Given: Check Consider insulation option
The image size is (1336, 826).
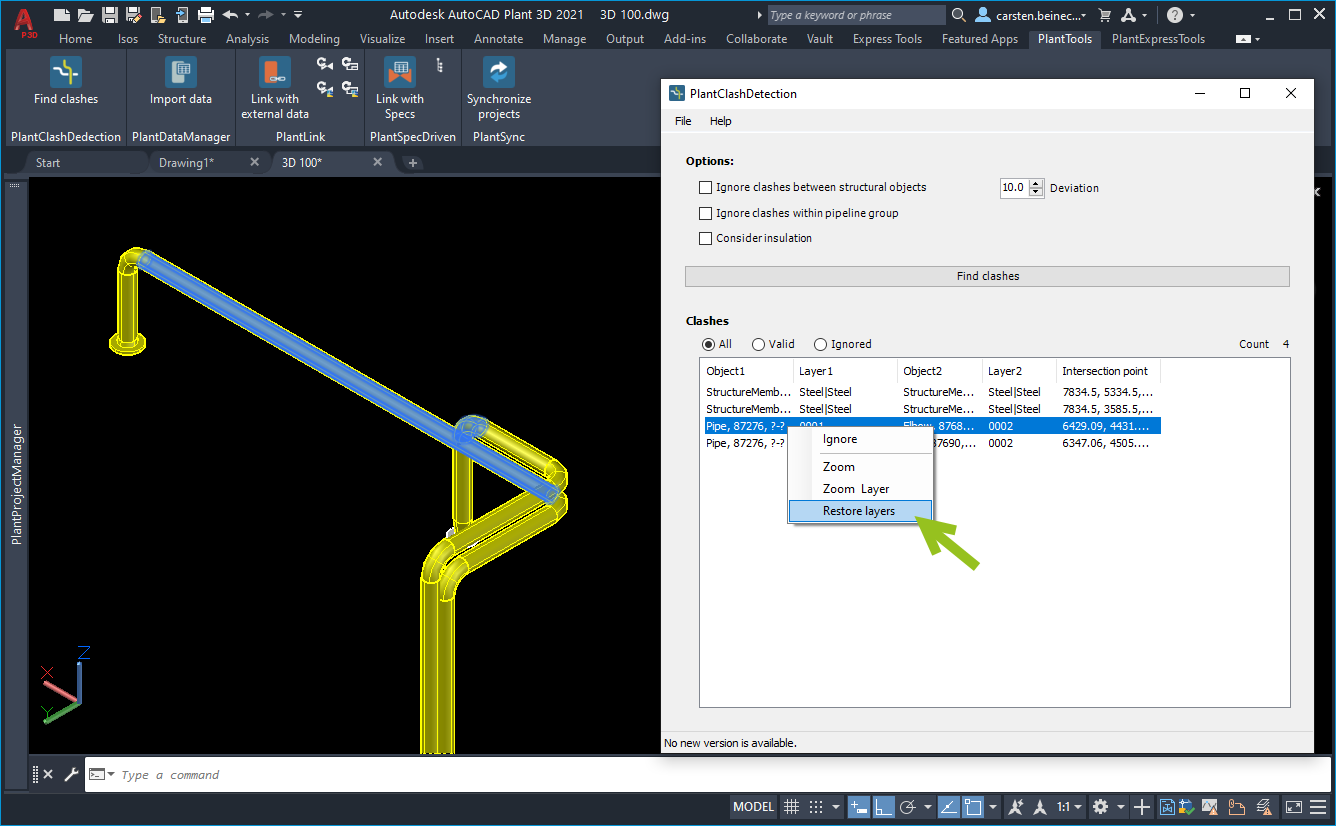Looking at the screenshot, I should 706,238.
